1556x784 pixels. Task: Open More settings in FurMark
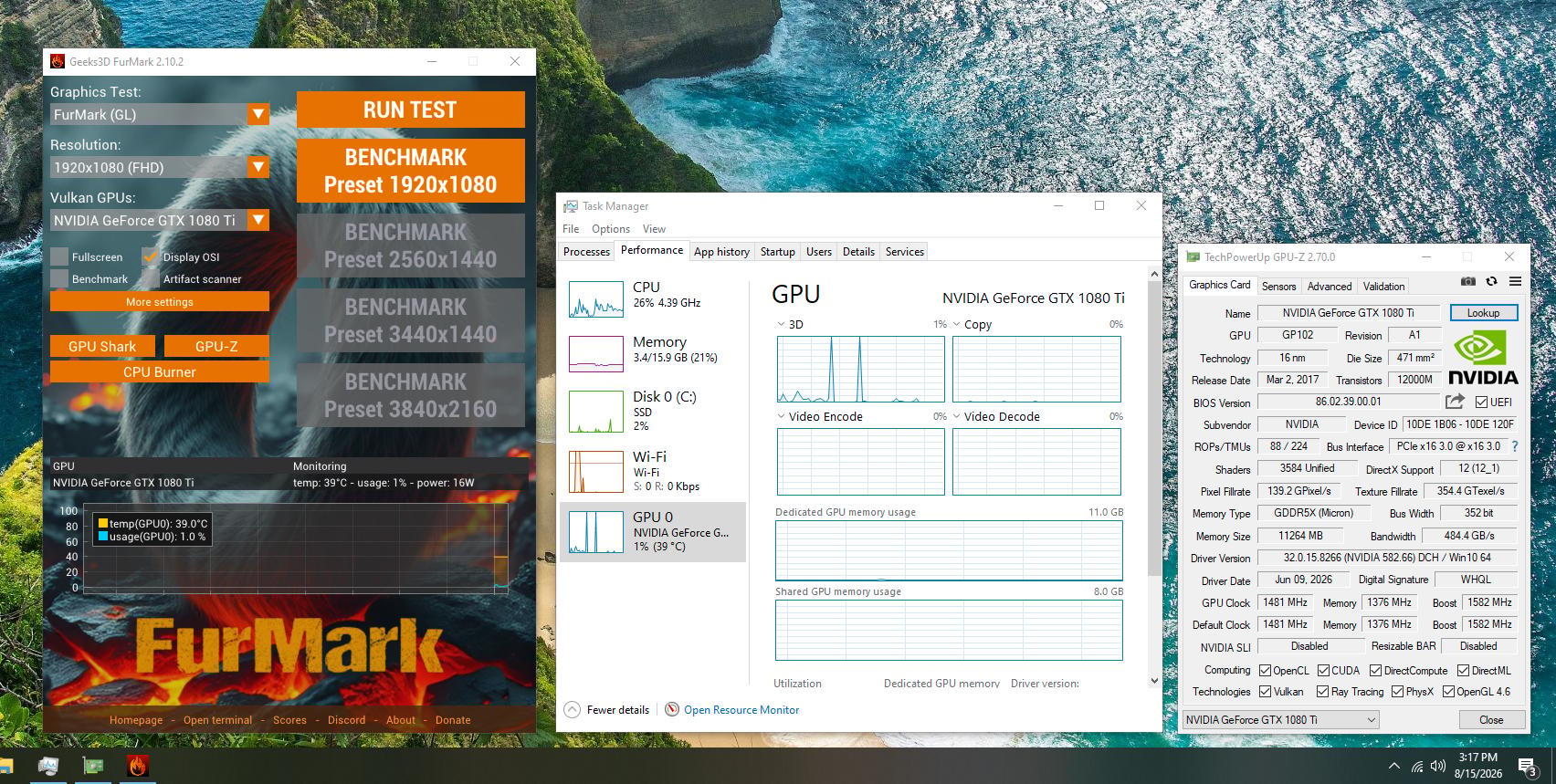(160, 302)
